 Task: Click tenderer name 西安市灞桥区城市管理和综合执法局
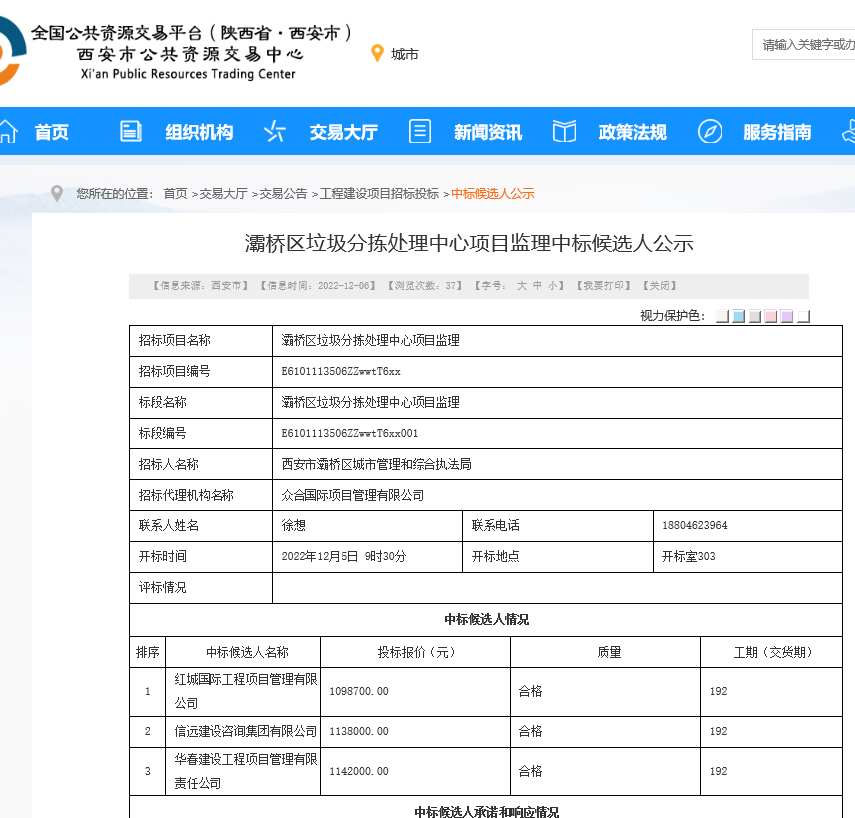(376, 464)
